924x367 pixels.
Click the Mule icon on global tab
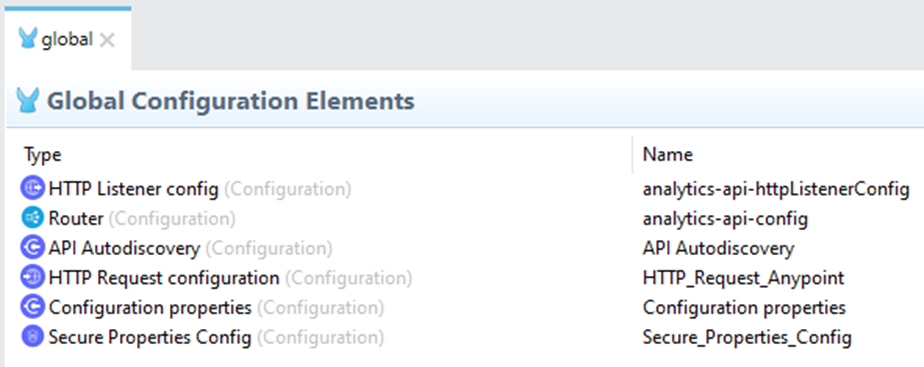tap(27, 38)
